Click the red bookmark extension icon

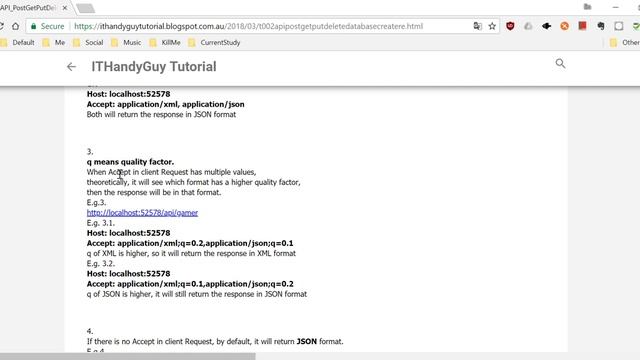point(582,26)
